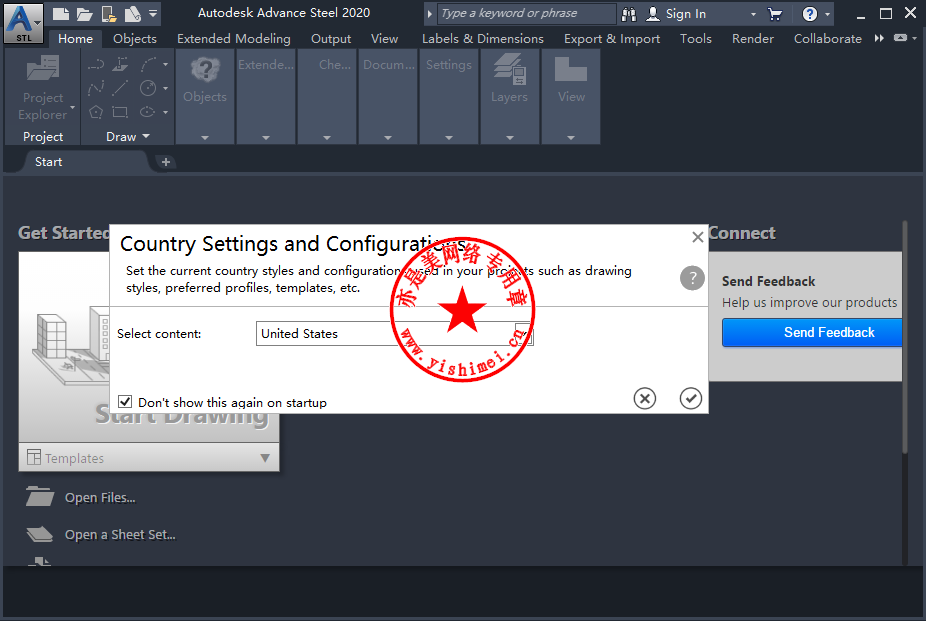
Task: Open the Select content country dropdown
Action: coord(395,334)
